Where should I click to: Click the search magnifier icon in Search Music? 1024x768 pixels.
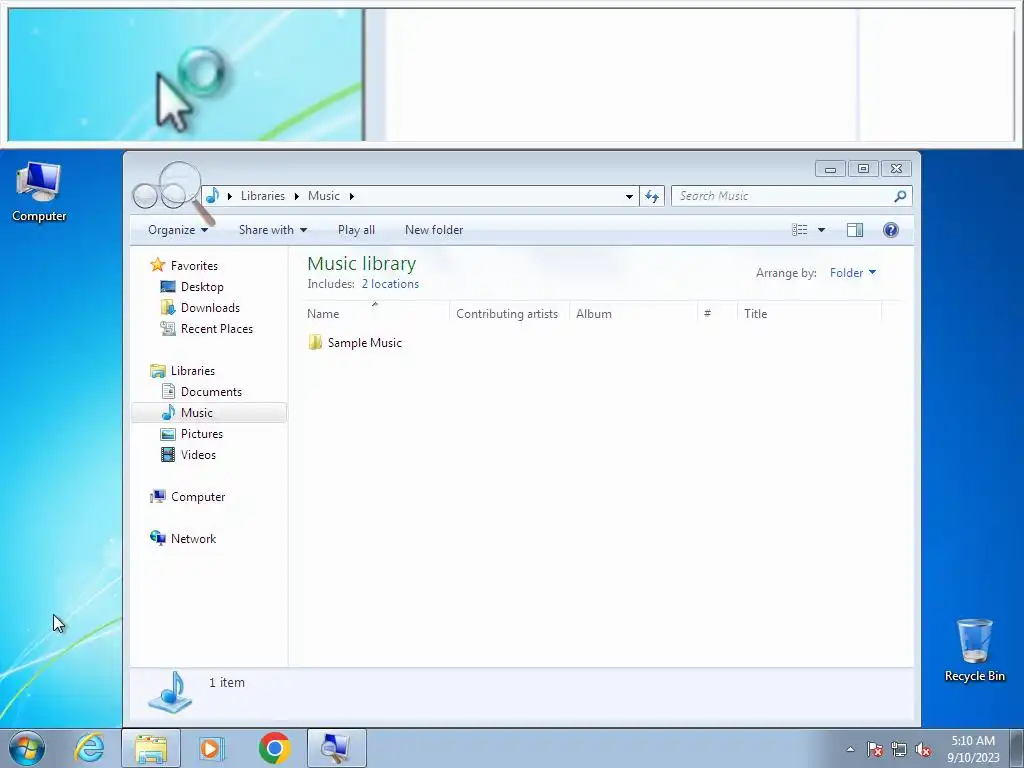click(x=900, y=196)
